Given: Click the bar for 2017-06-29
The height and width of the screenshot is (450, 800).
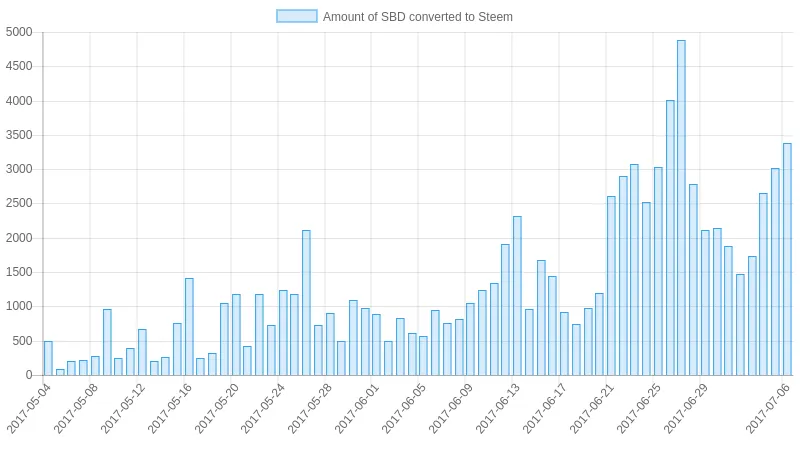Looking at the screenshot, I should pyautogui.click(x=705, y=303).
